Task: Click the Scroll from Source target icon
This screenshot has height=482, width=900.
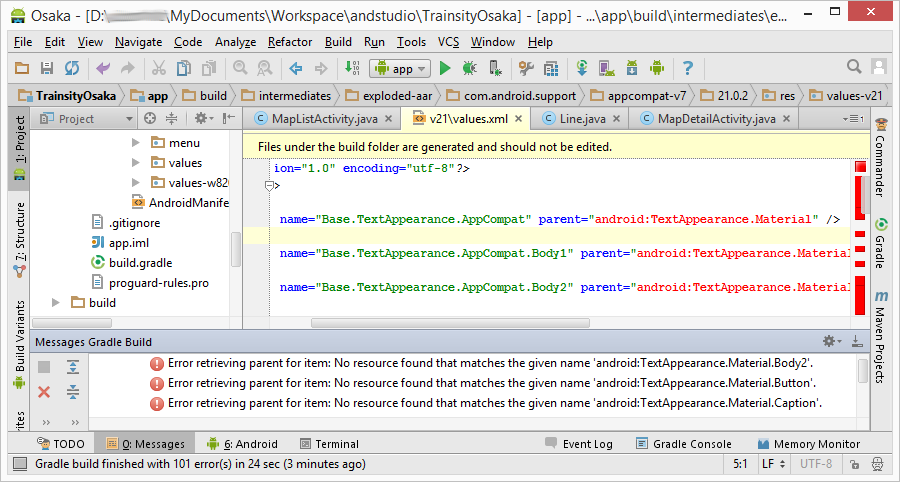Action: [150, 119]
